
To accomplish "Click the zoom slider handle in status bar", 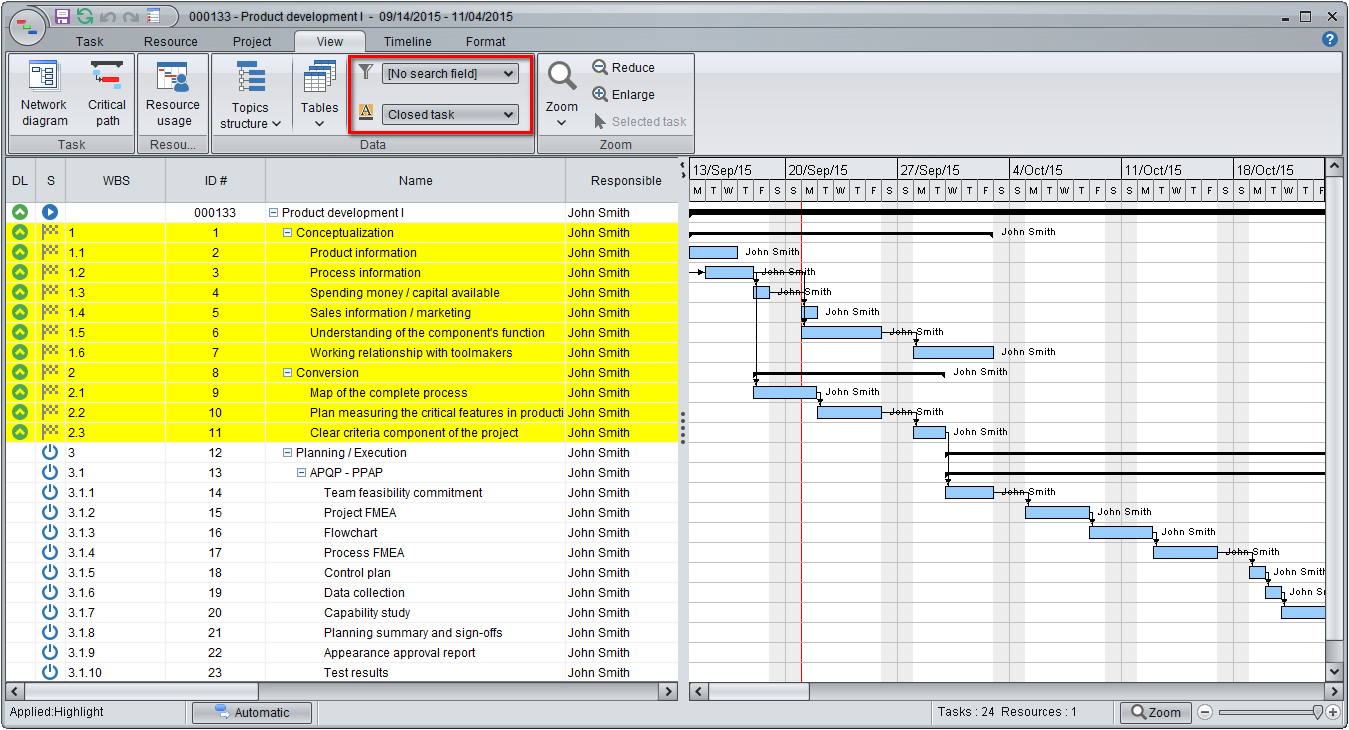I will 1318,712.
